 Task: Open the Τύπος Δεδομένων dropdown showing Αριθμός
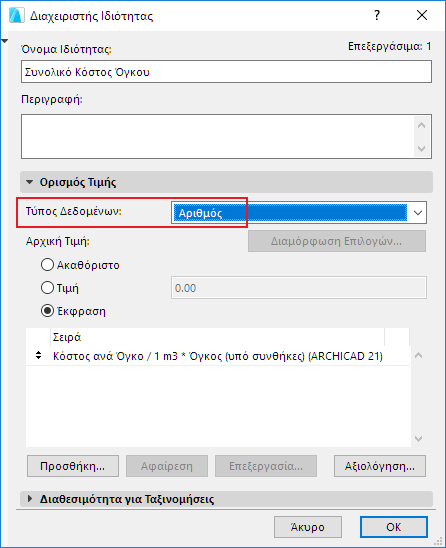point(299,212)
